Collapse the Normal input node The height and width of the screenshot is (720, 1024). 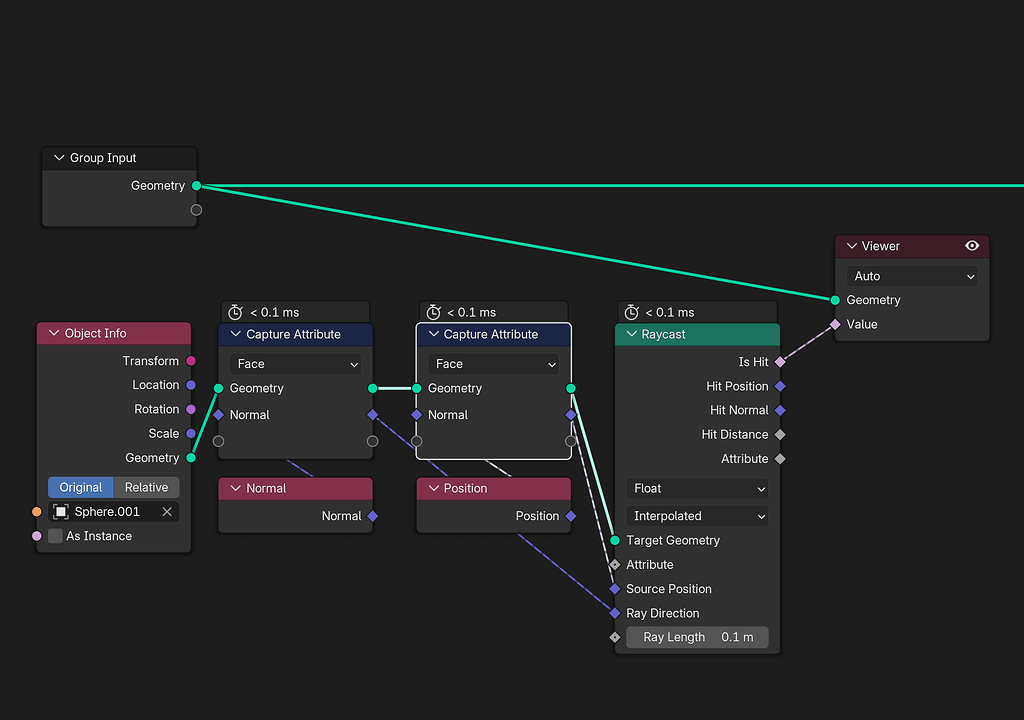pyautogui.click(x=235, y=488)
